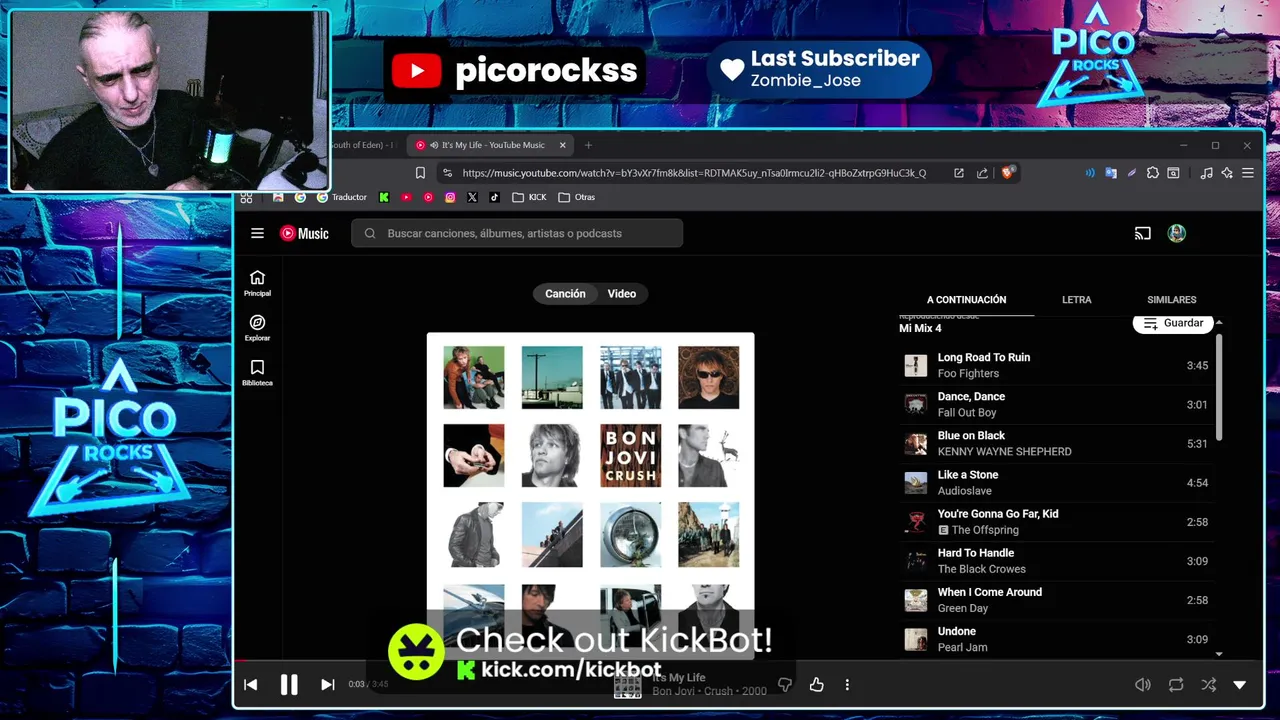Toggle shuffle in player bar
Screen dimensions: 1280x720
pos(1208,685)
